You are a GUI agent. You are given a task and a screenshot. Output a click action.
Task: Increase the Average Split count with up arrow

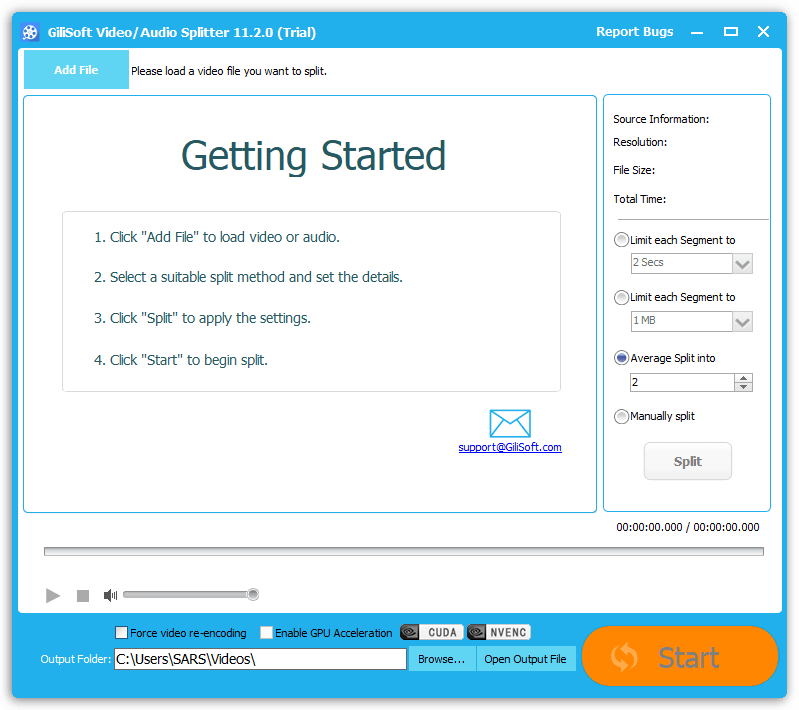pyautogui.click(x=743, y=378)
